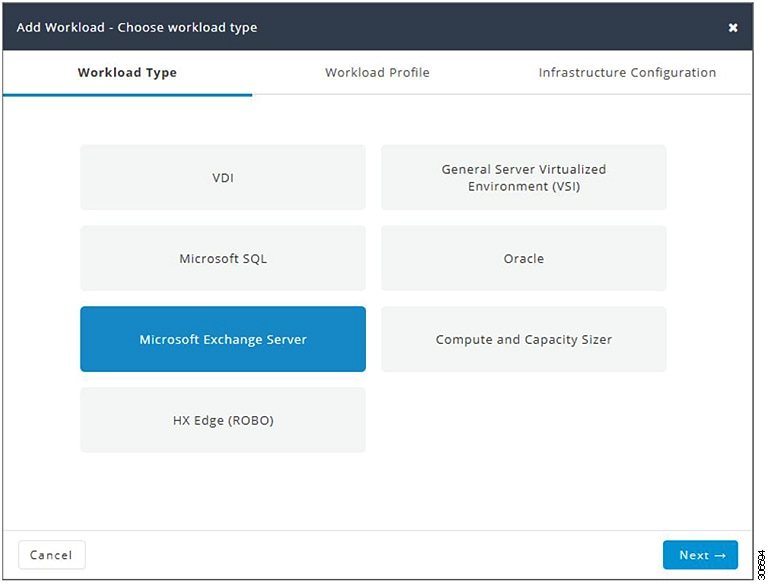Switch to the Workload Type tab

click(127, 73)
